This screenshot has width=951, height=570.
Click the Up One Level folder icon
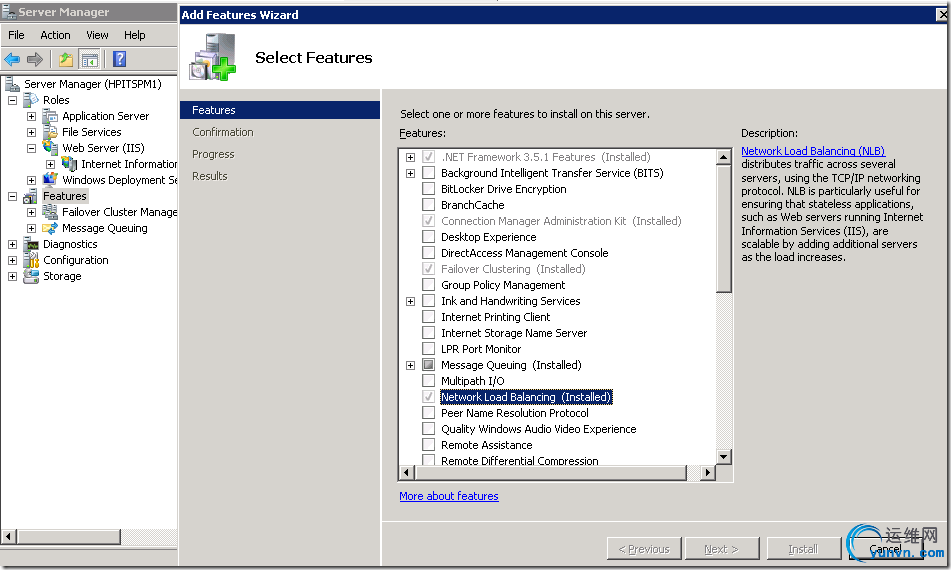click(x=66, y=59)
